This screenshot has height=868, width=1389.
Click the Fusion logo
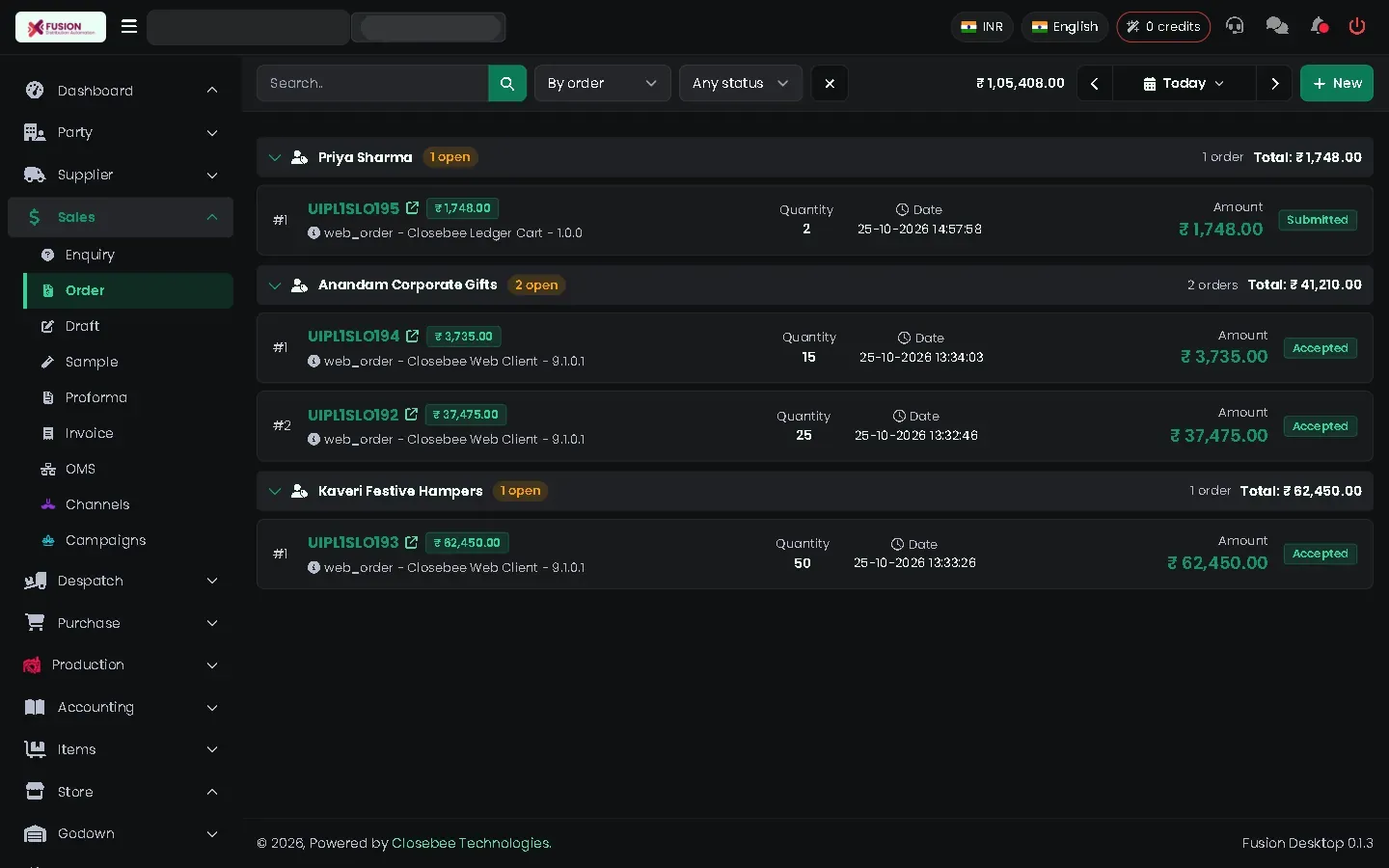(x=61, y=27)
